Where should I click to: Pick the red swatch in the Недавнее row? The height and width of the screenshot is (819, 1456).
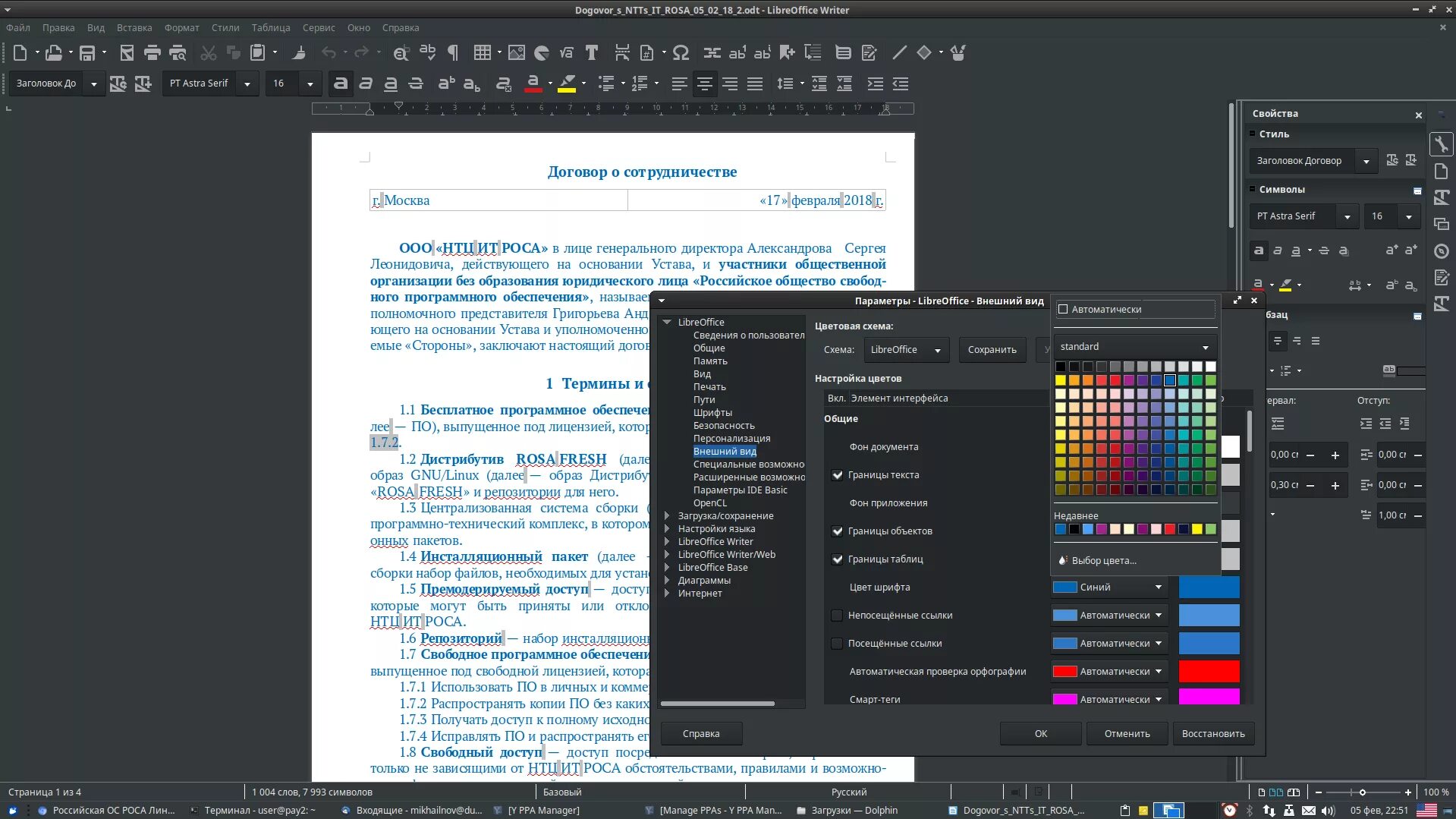point(1170,529)
